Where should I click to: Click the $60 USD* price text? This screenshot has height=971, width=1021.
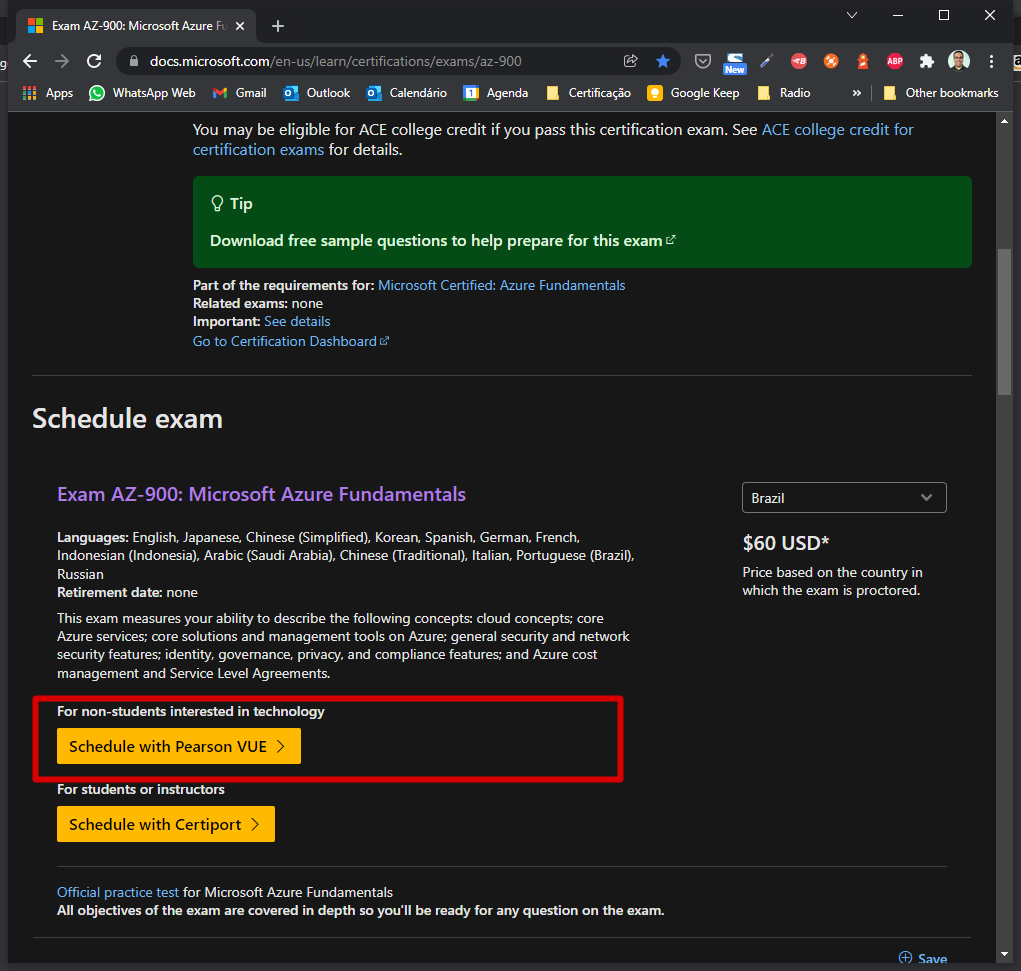pyautogui.click(x=786, y=543)
